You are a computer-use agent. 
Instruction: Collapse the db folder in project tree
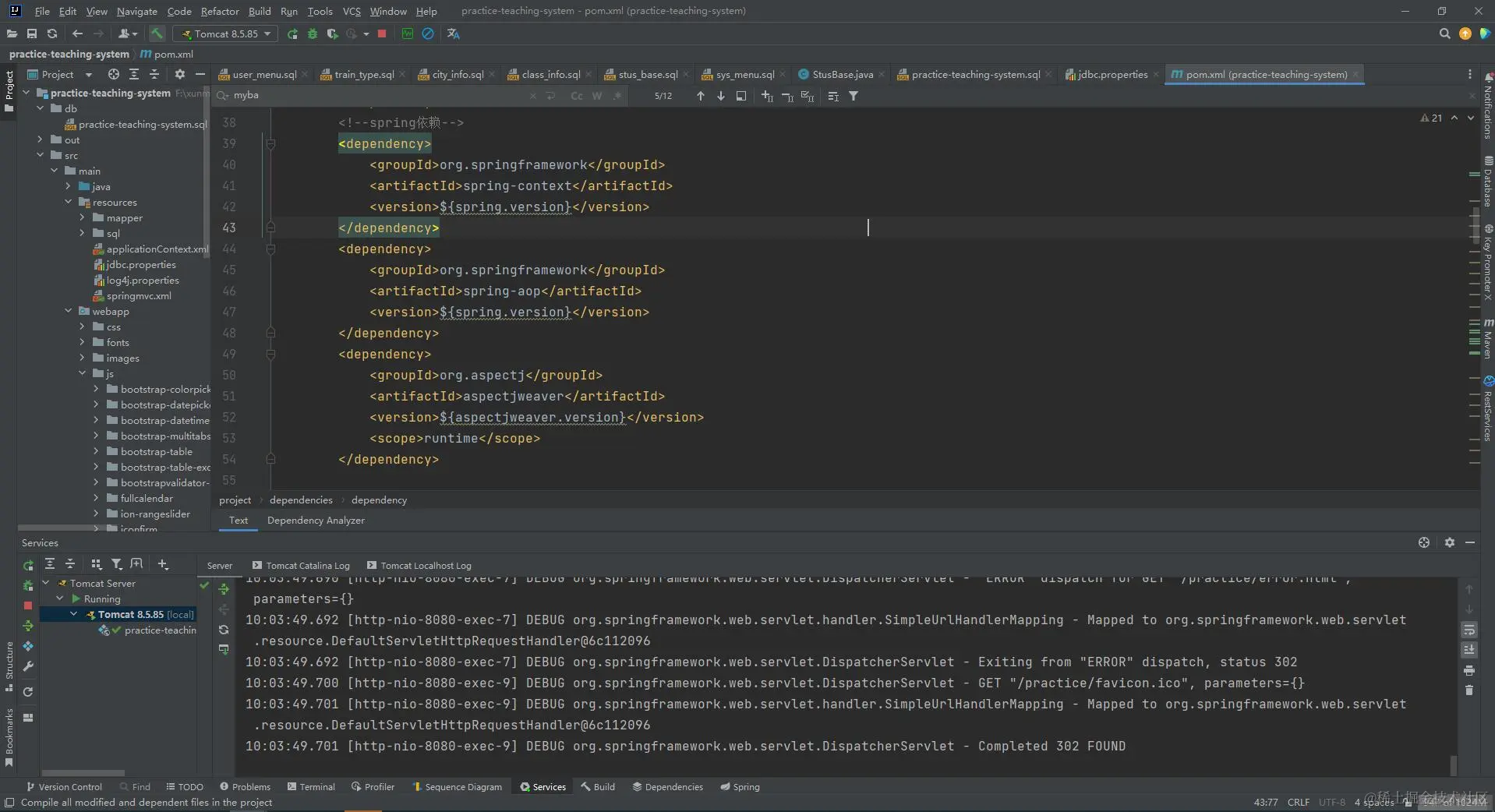coord(41,108)
